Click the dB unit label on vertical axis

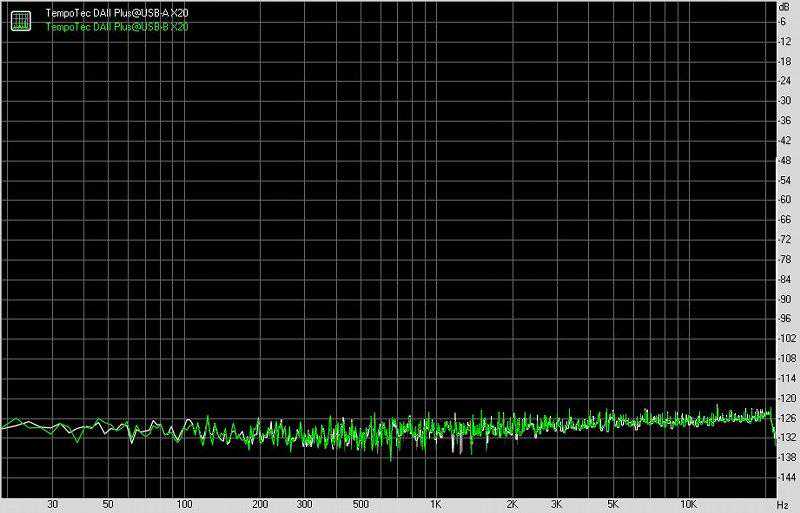click(786, 8)
